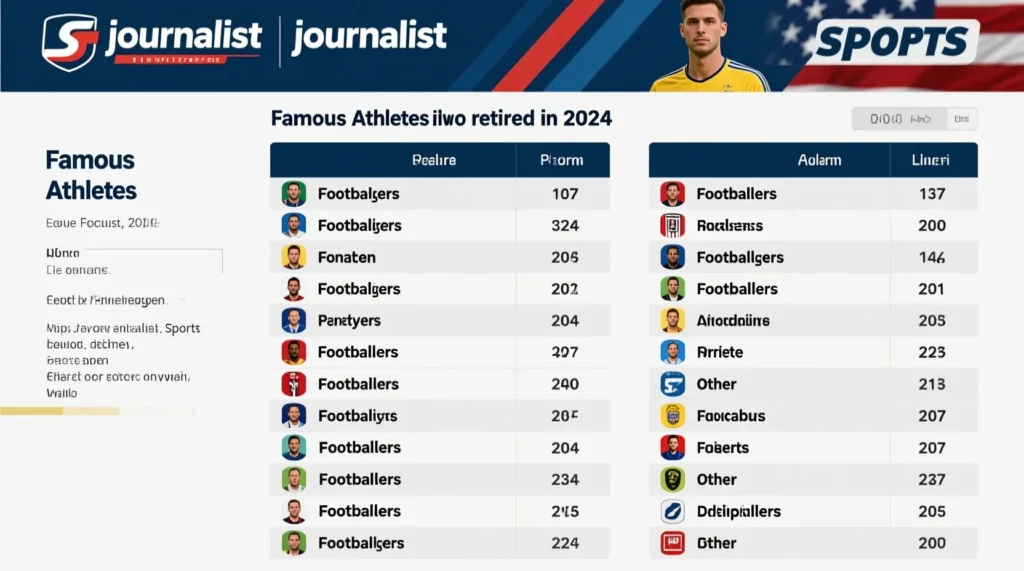Click the dark crest icon in the Other 237 row

(672, 479)
